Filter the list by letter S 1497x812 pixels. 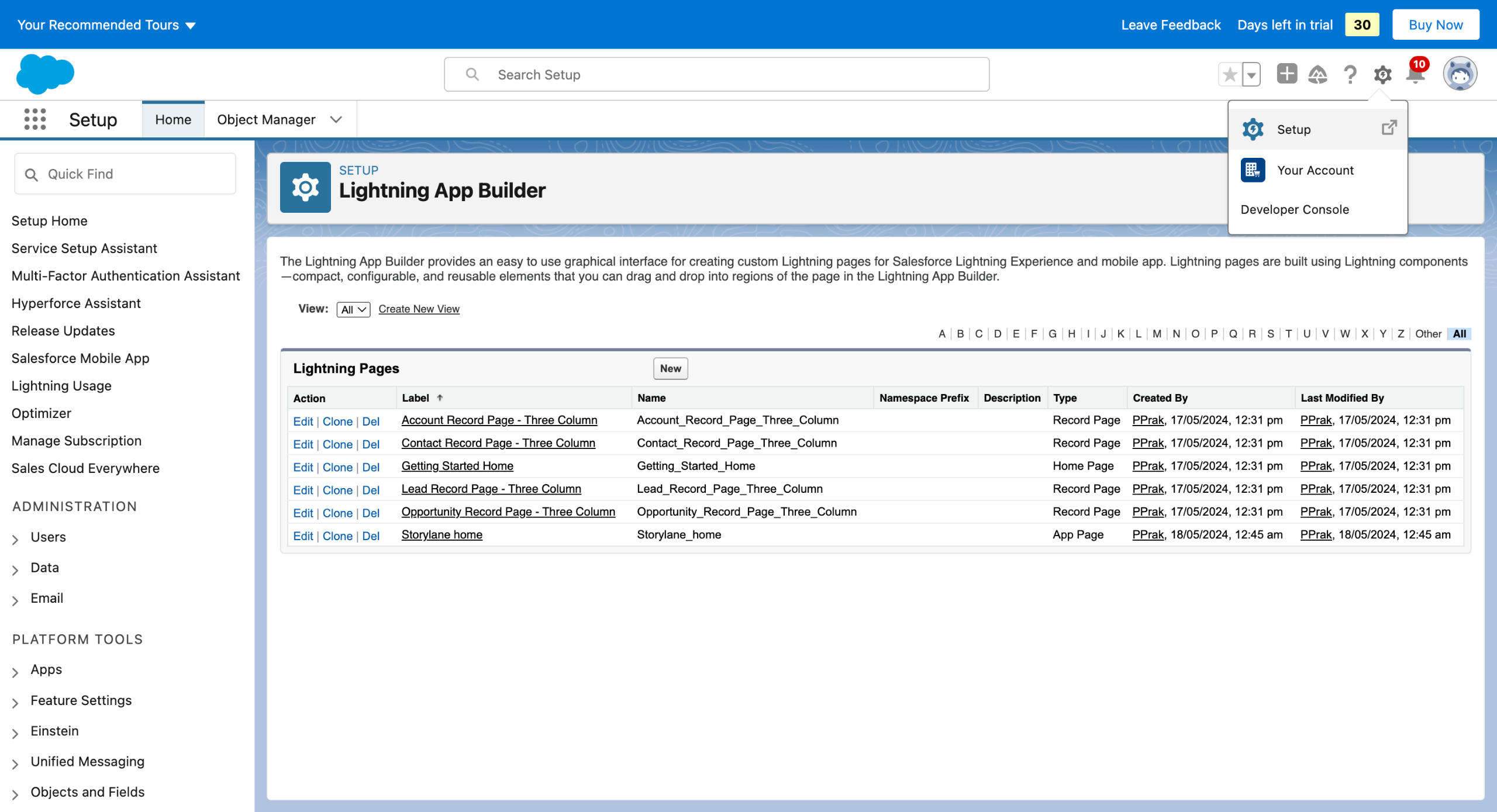(1270, 334)
